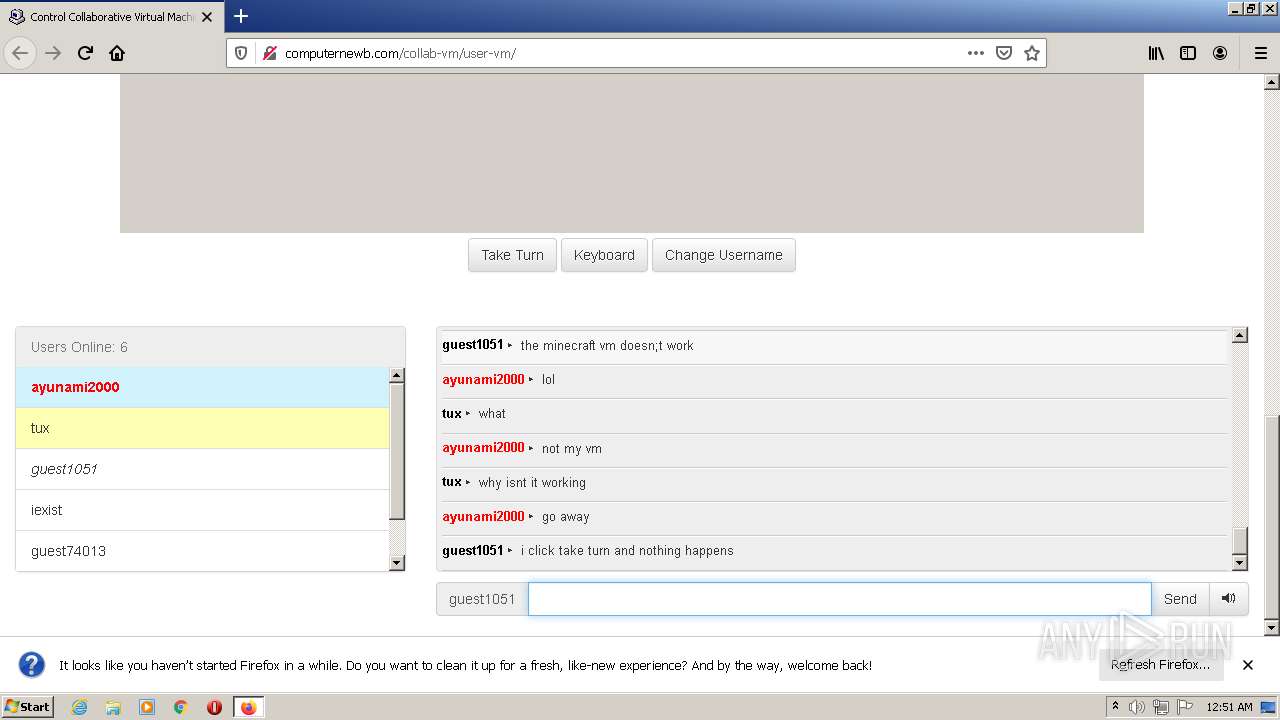The width and height of the screenshot is (1280, 720).
Task: Open the Firefox hamburger menu
Action: (1260, 53)
